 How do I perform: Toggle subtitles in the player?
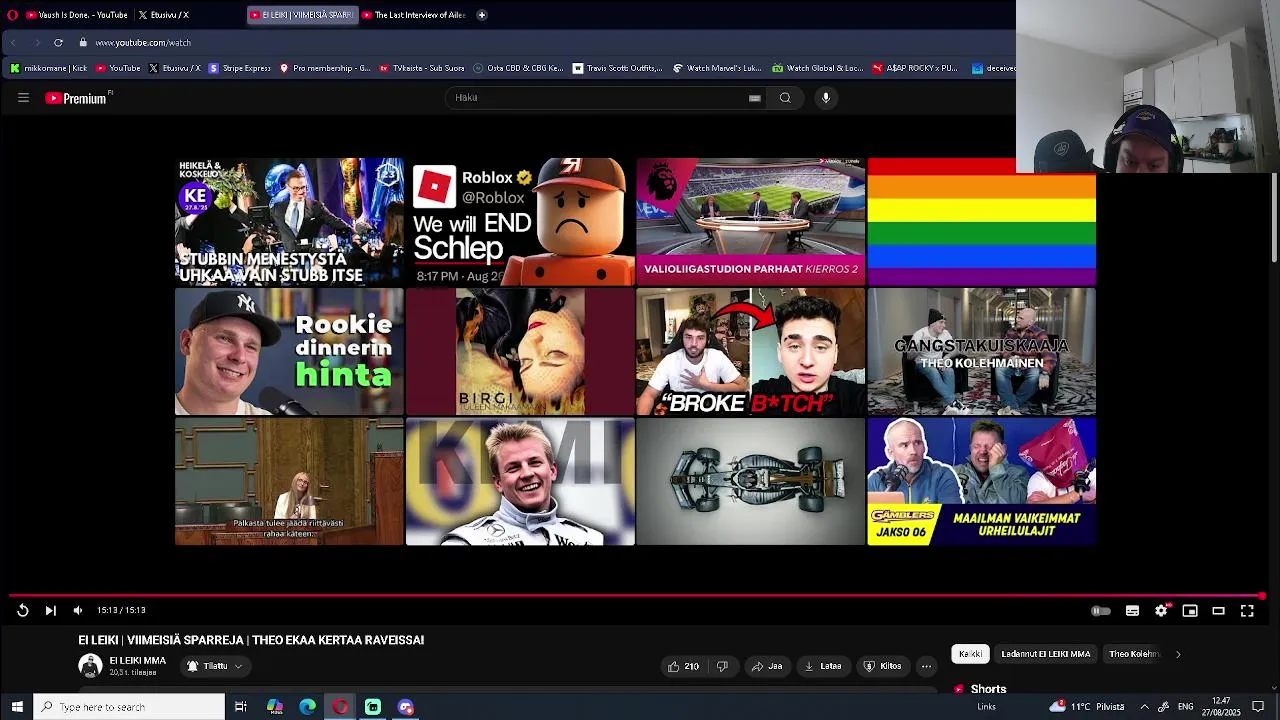pyautogui.click(x=1132, y=611)
